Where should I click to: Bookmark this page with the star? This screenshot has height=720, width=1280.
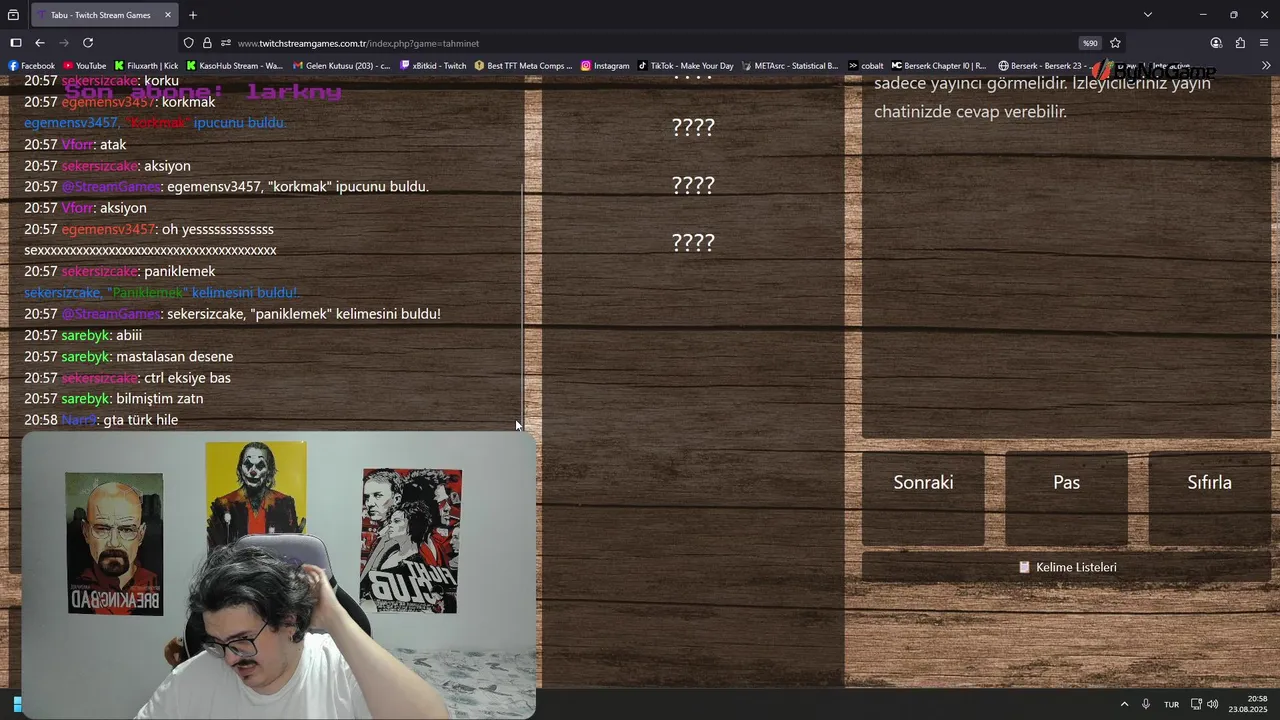1115,43
